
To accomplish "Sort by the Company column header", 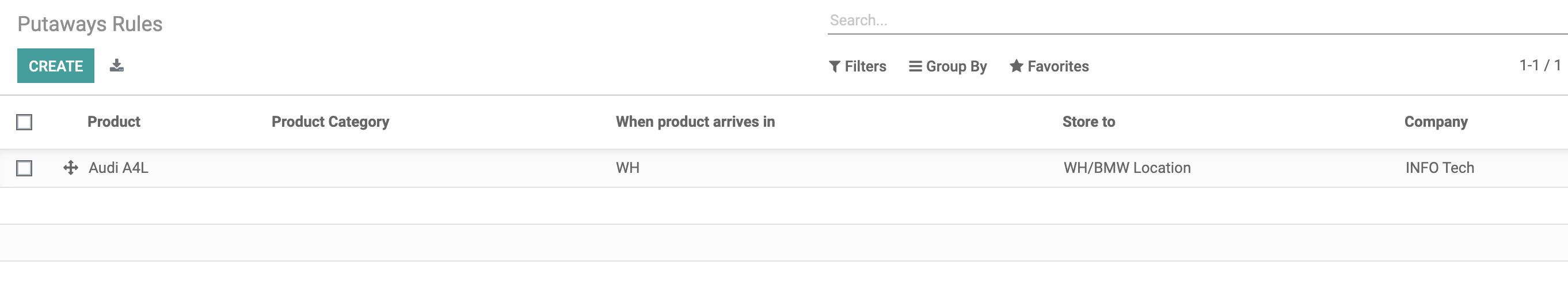I will [1435, 122].
